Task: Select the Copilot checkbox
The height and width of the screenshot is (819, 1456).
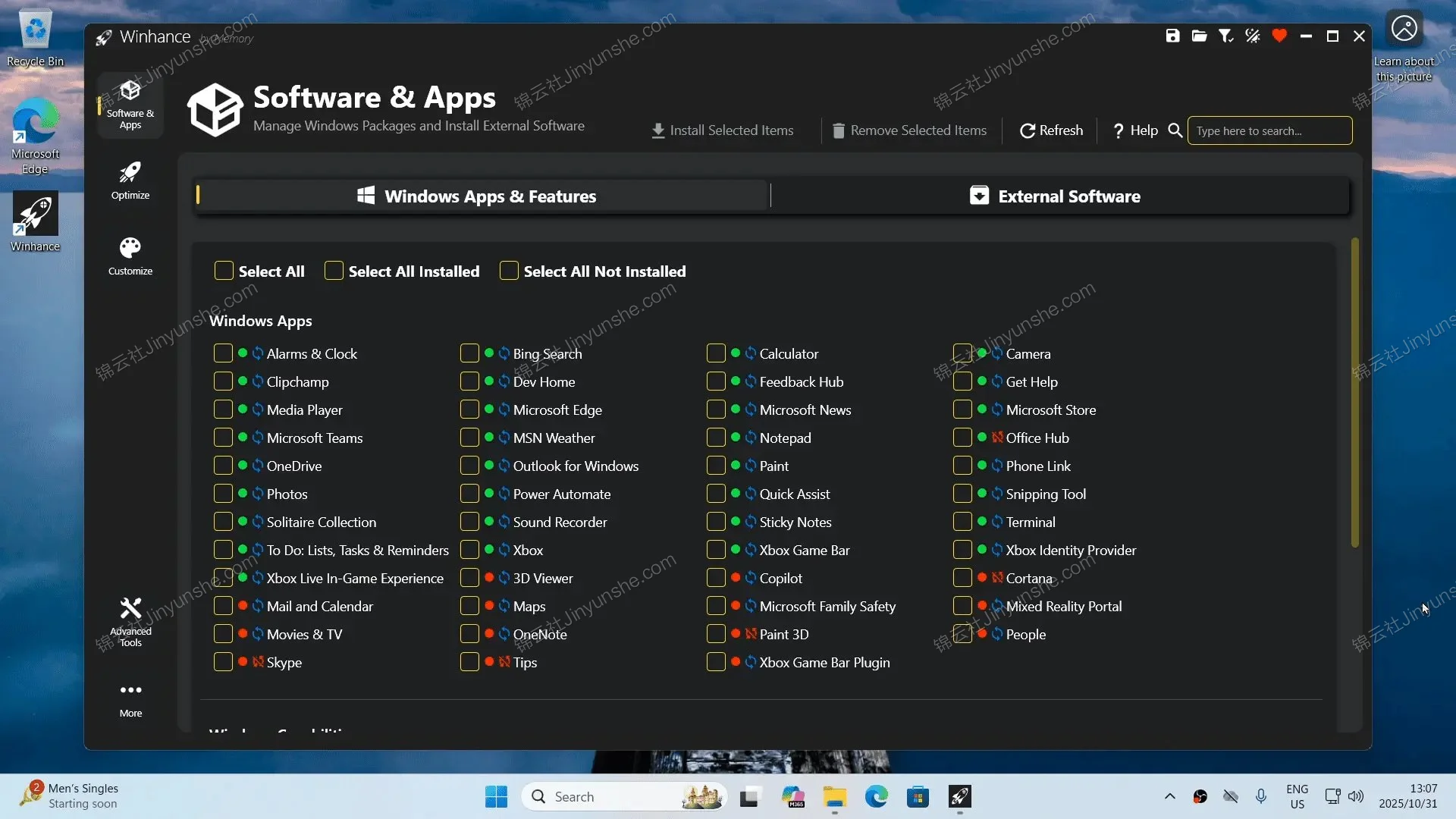Action: [716, 578]
